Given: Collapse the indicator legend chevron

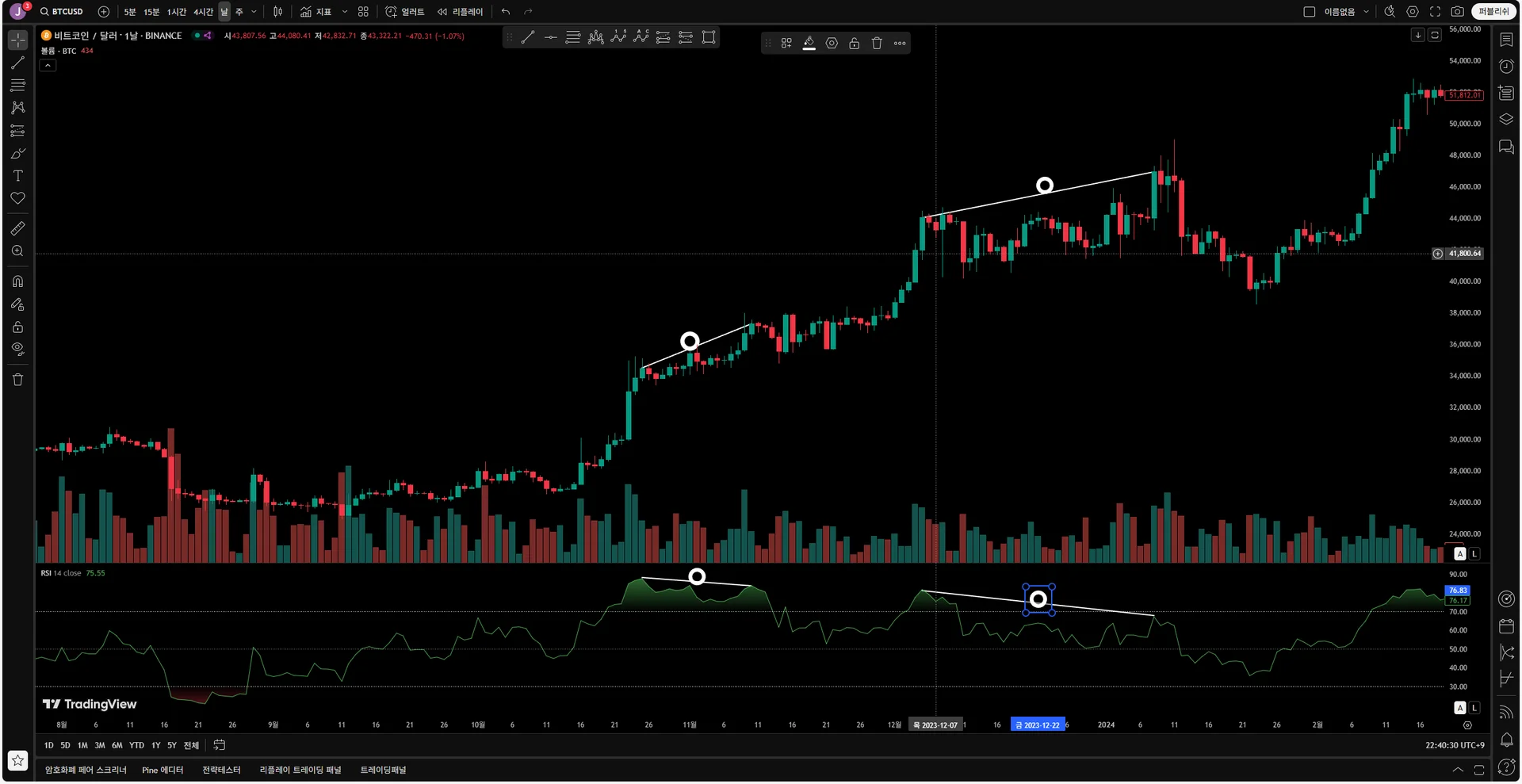Looking at the screenshot, I should point(48,66).
